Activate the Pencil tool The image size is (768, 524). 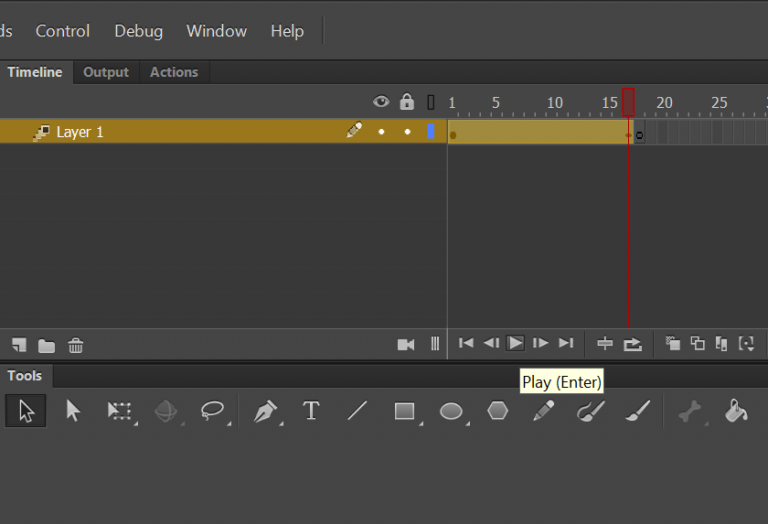point(543,411)
